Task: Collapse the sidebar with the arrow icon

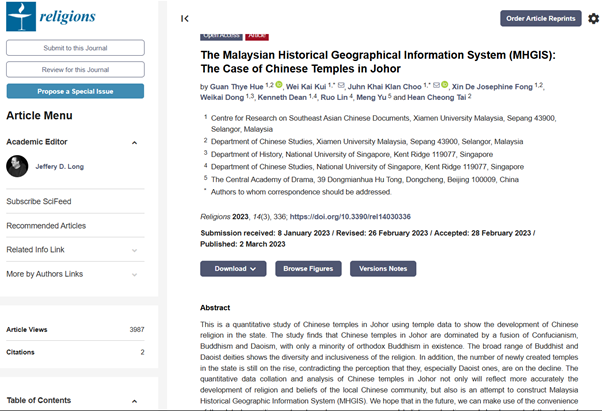Action: (x=185, y=18)
